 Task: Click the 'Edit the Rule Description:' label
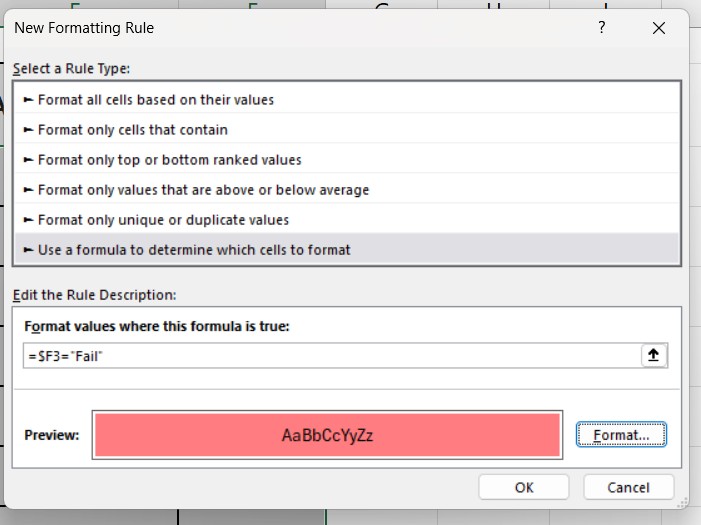coord(93,295)
